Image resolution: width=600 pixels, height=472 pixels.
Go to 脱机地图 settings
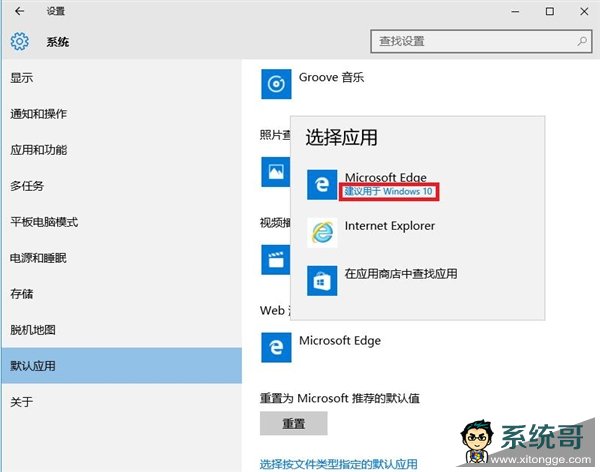(x=121, y=330)
